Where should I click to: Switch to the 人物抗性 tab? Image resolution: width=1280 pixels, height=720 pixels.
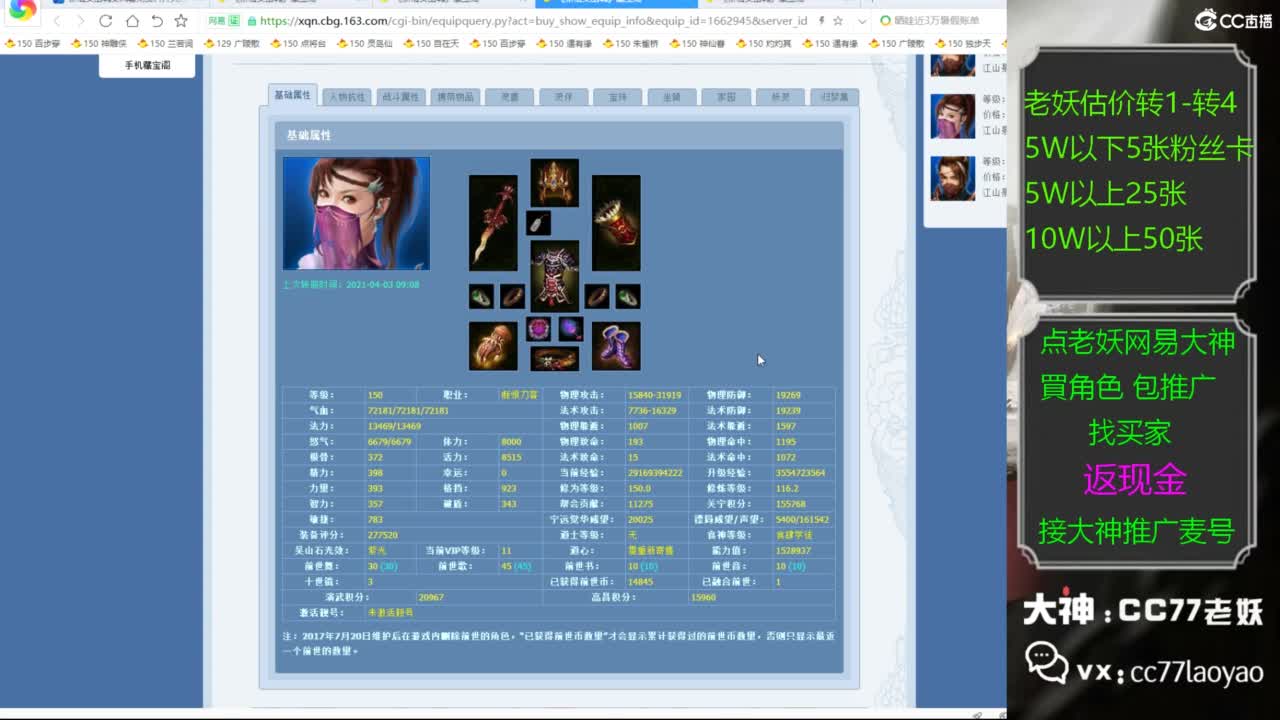[x=348, y=97]
